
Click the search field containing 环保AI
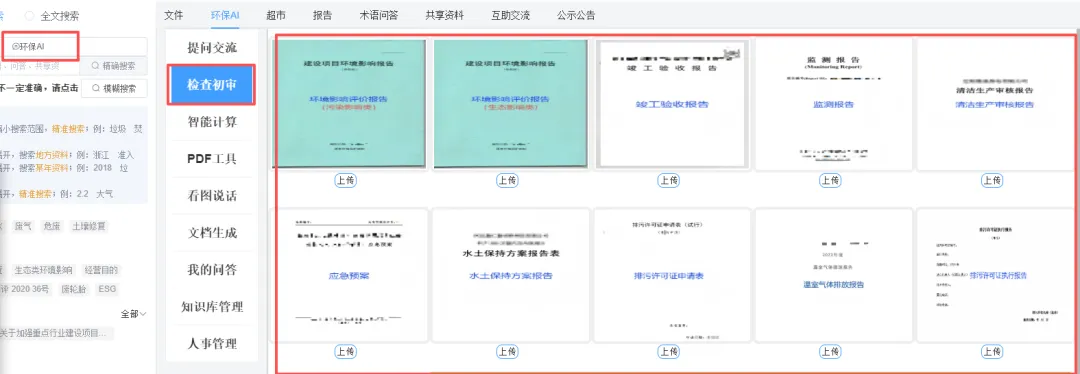74,46
